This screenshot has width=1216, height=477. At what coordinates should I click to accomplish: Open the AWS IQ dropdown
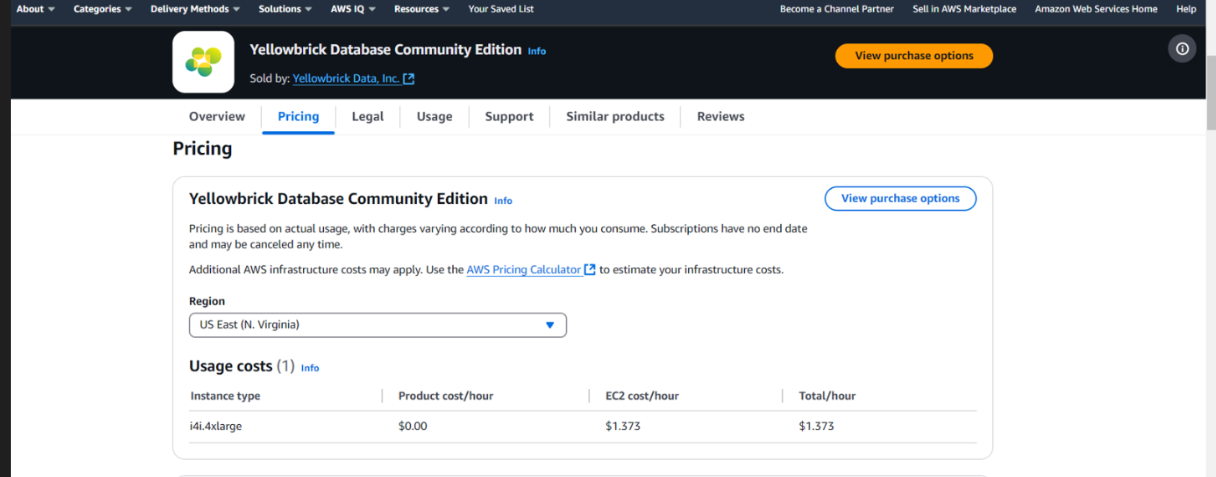(353, 9)
